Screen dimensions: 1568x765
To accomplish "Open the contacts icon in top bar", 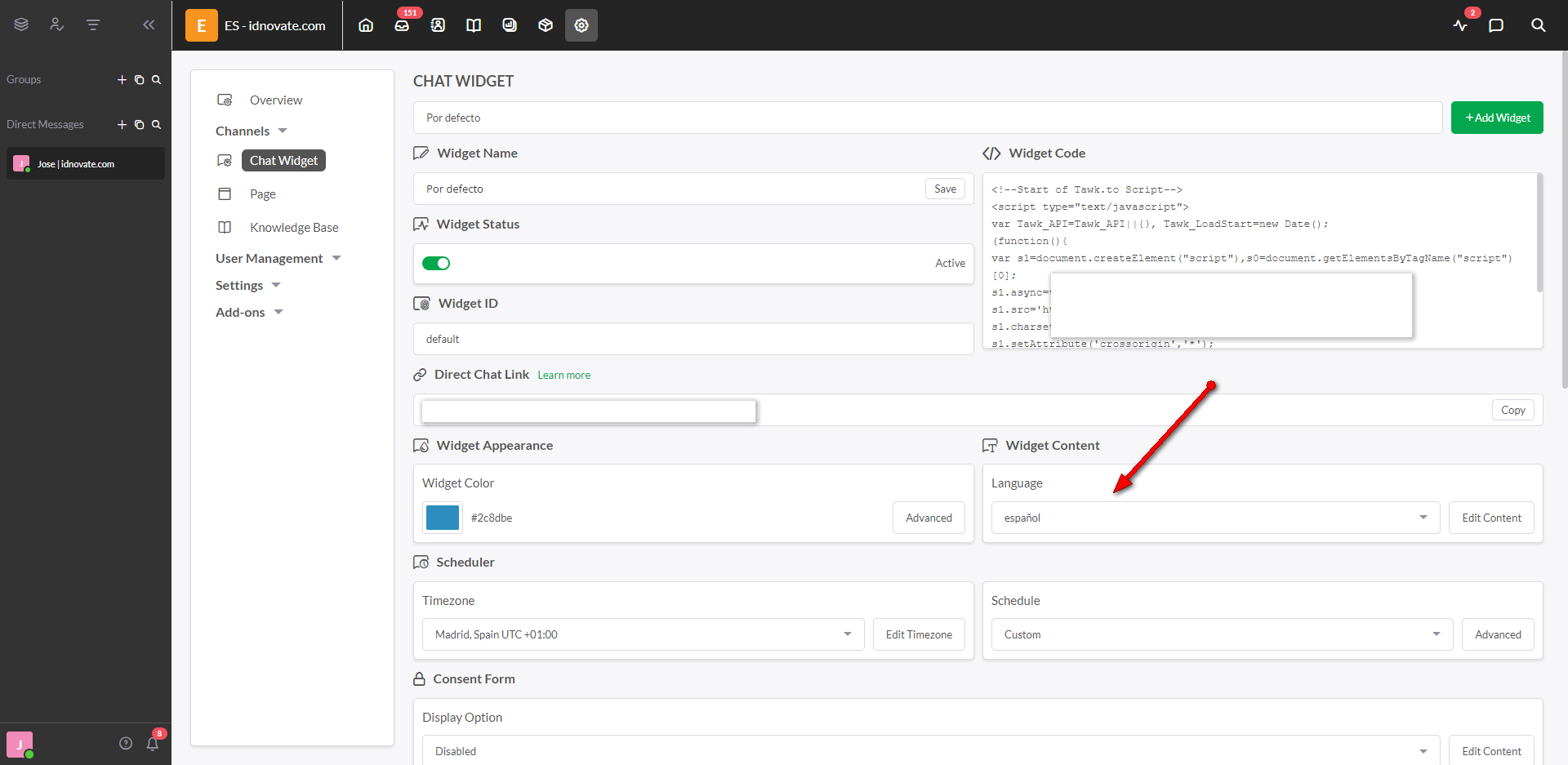I will 438,25.
